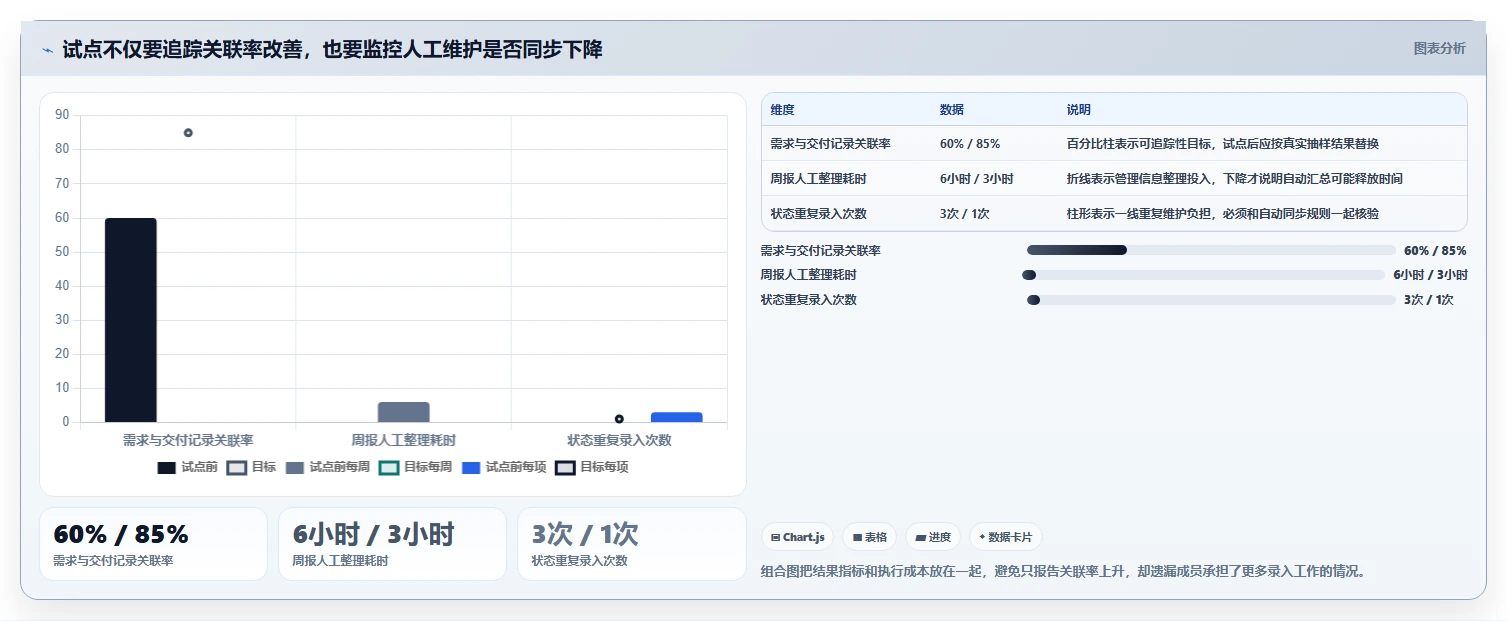Click the 说明 column header
Screen dimensions: 1507x621
tap(1079, 110)
